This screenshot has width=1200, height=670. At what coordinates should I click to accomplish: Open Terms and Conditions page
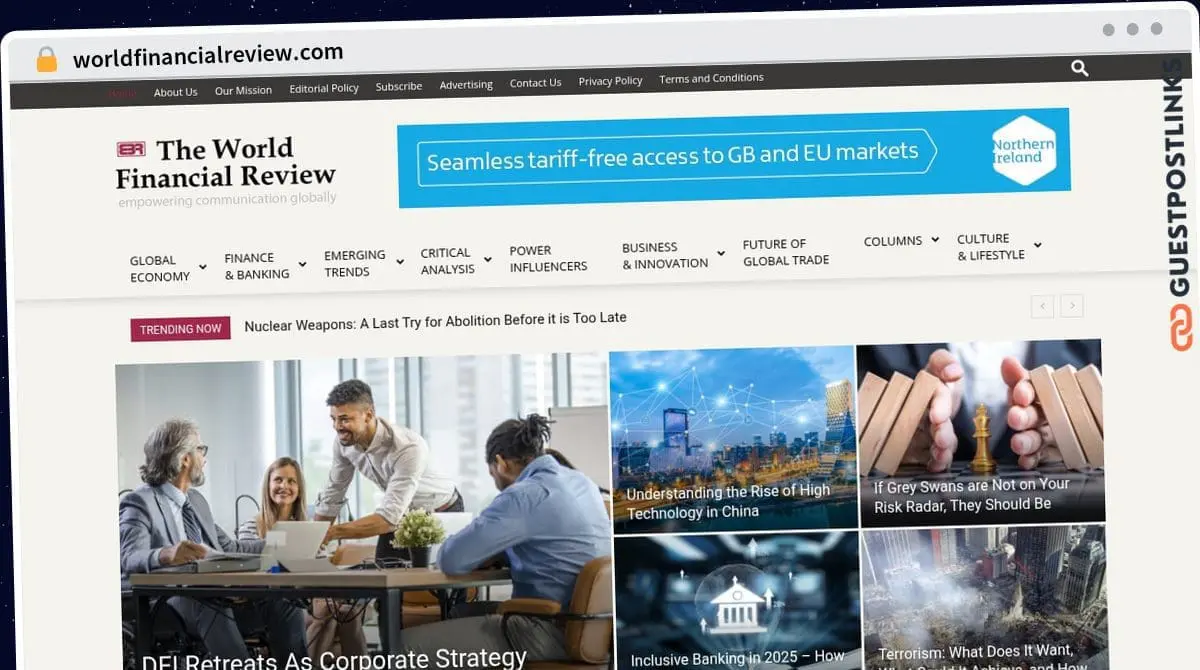pos(711,78)
